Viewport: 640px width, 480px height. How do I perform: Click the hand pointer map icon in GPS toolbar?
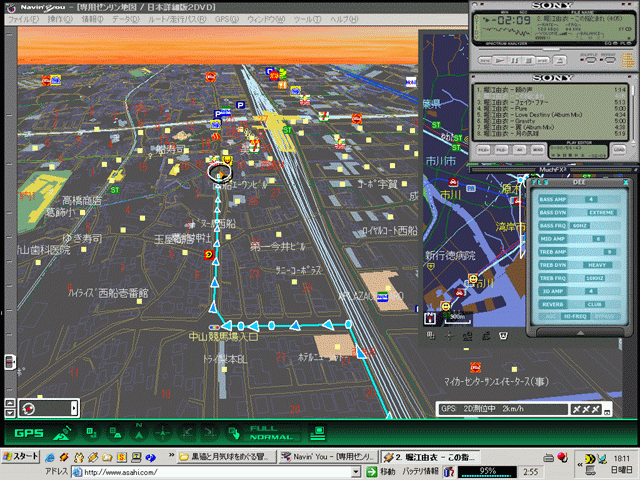pos(233,433)
